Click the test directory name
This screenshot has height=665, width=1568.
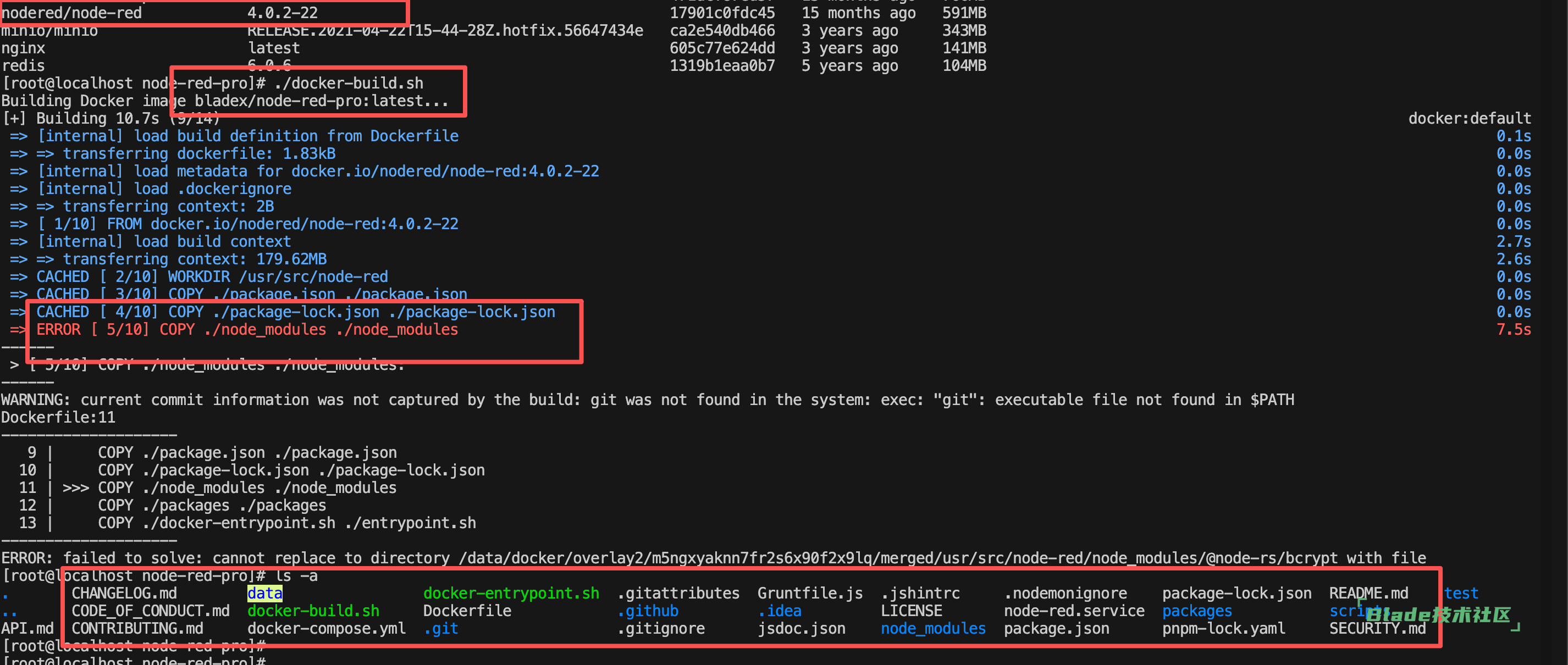pos(1460,593)
